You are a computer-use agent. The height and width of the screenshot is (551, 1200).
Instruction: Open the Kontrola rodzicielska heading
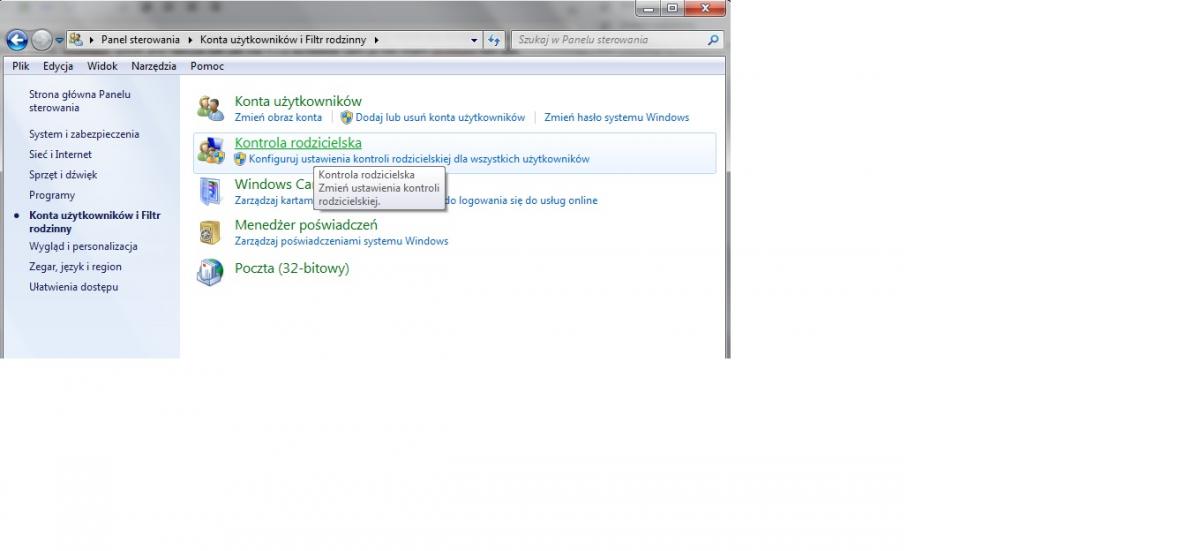pyautogui.click(x=298, y=143)
